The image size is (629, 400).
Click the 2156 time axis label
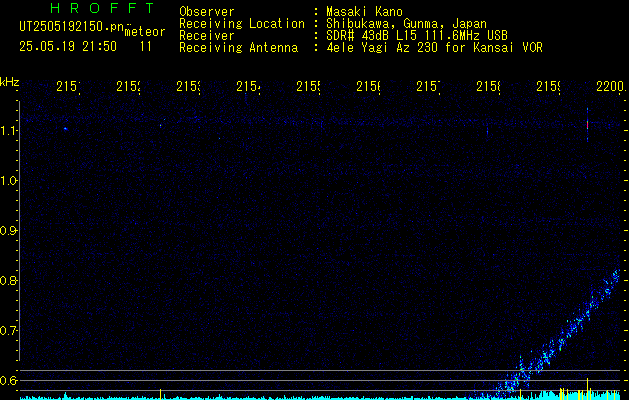coord(368,86)
